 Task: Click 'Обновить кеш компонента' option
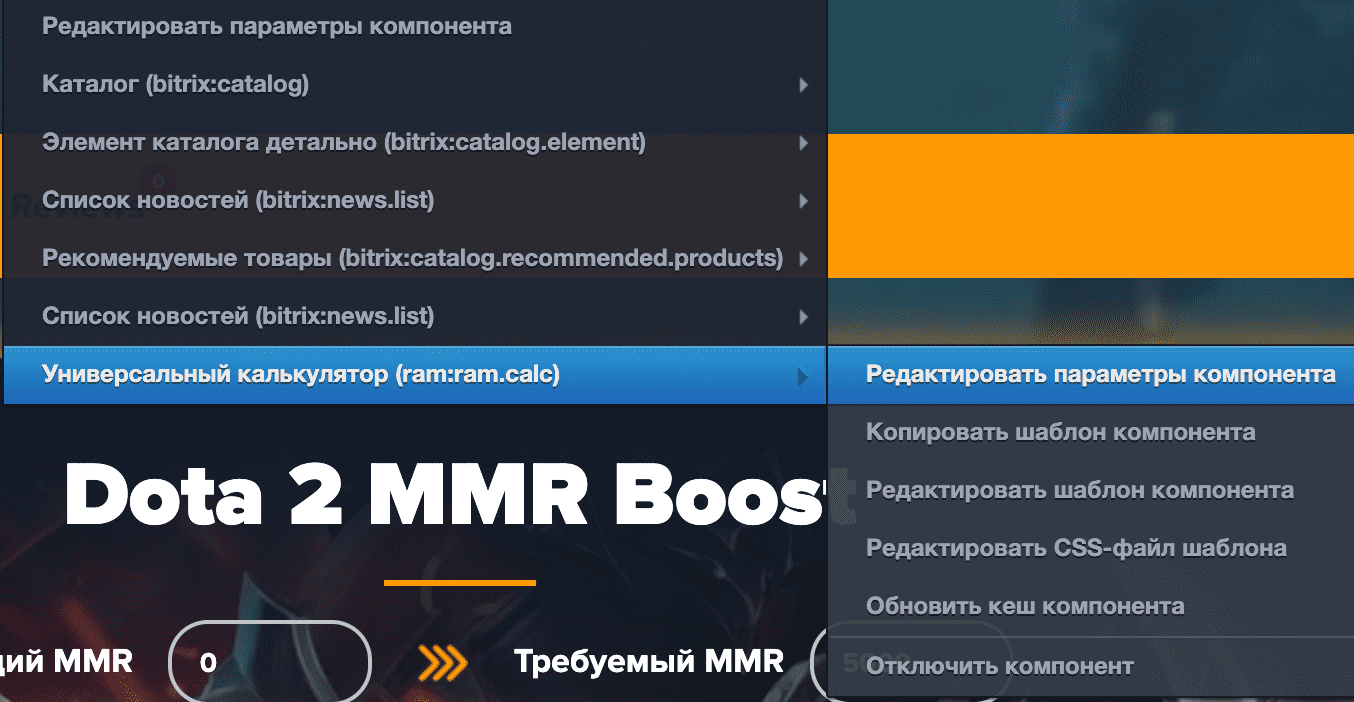1091,606
